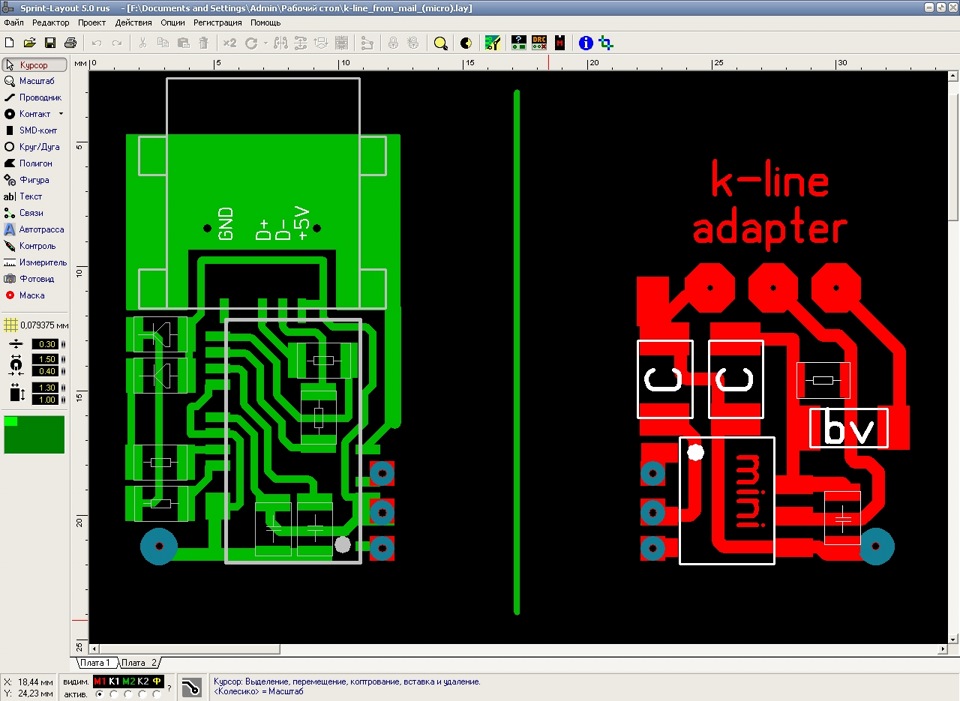Switch to the Плата 2 board tab

pos(140,662)
